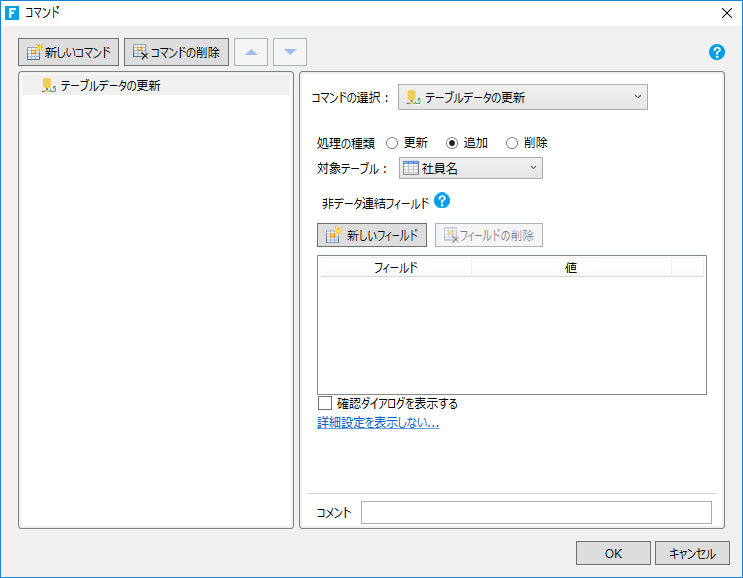Viewport: 743px width, 578px height.
Task: Open the 対象テーブル dropdown showing 社員名
Action: 471,168
